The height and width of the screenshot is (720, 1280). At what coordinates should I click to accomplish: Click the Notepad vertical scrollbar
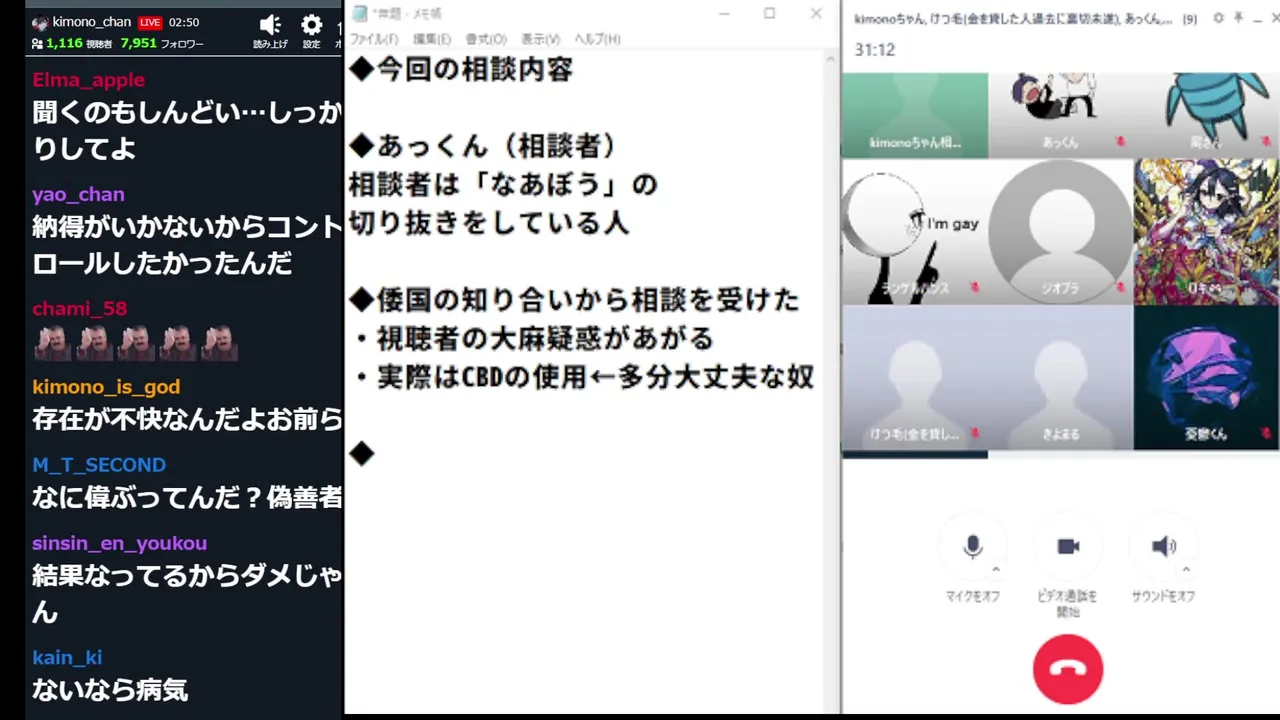click(832, 380)
